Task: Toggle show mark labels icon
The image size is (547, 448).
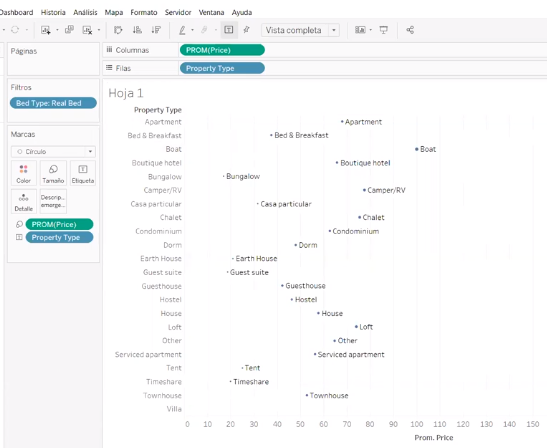Action: pos(229,30)
